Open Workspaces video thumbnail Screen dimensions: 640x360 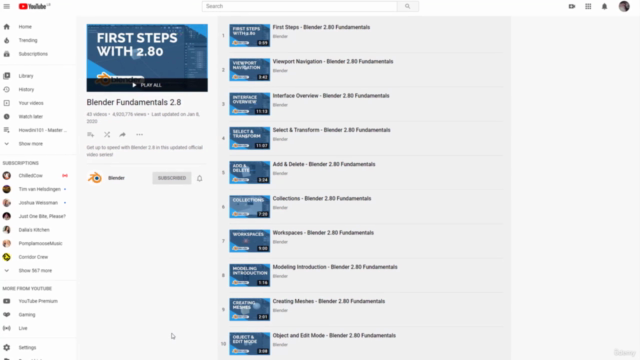click(249, 241)
